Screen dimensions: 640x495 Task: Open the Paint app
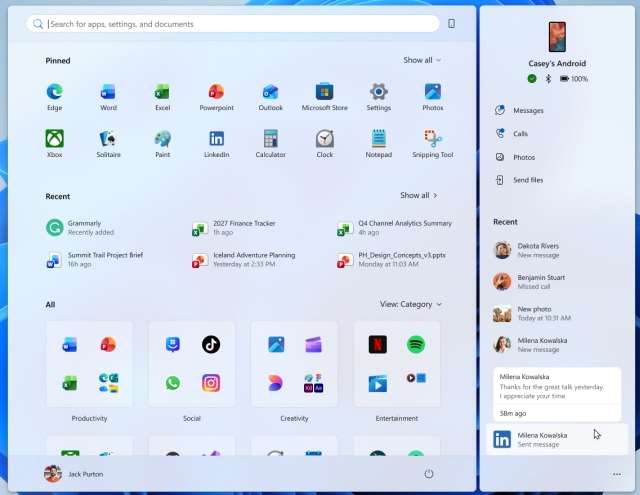(162, 144)
